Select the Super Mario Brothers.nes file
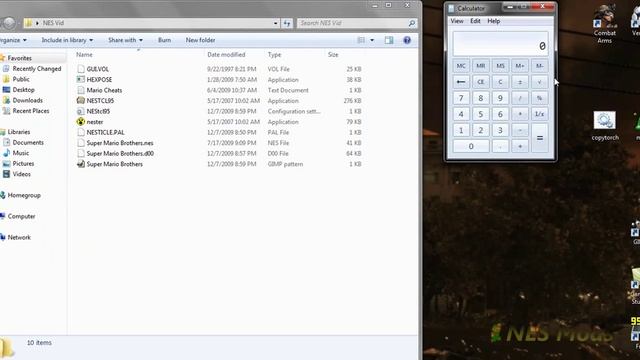This screenshot has height=360, width=640. (120, 143)
